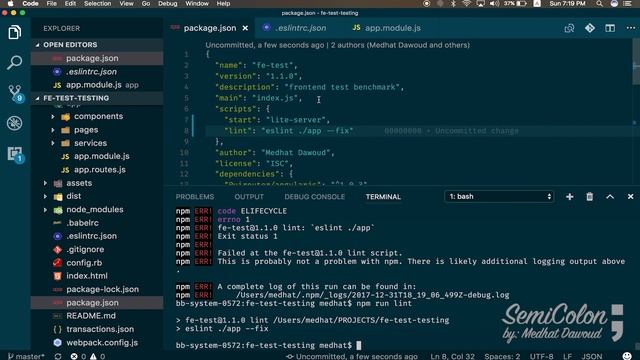Open webpack.config.js in the file tree
Viewport: 640px width, 360px height.
[x=102, y=343]
